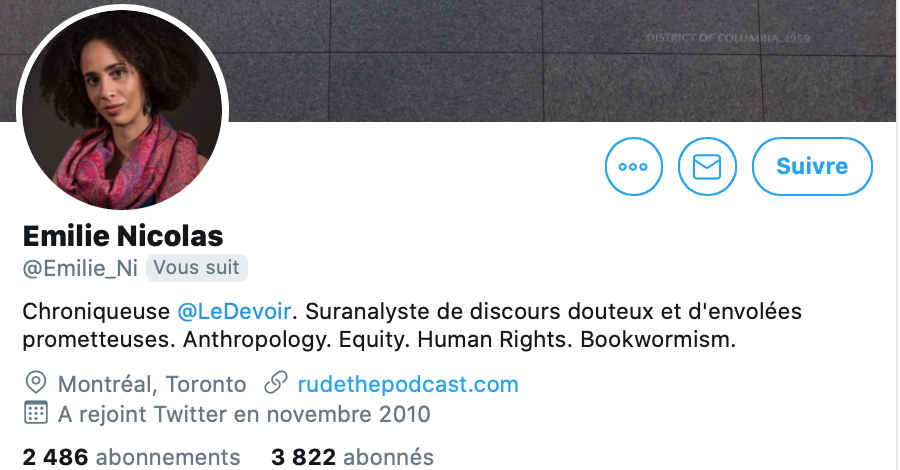Click the Bookwormism word in bio
Screen dimensions: 900x470
[x=658, y=339]
